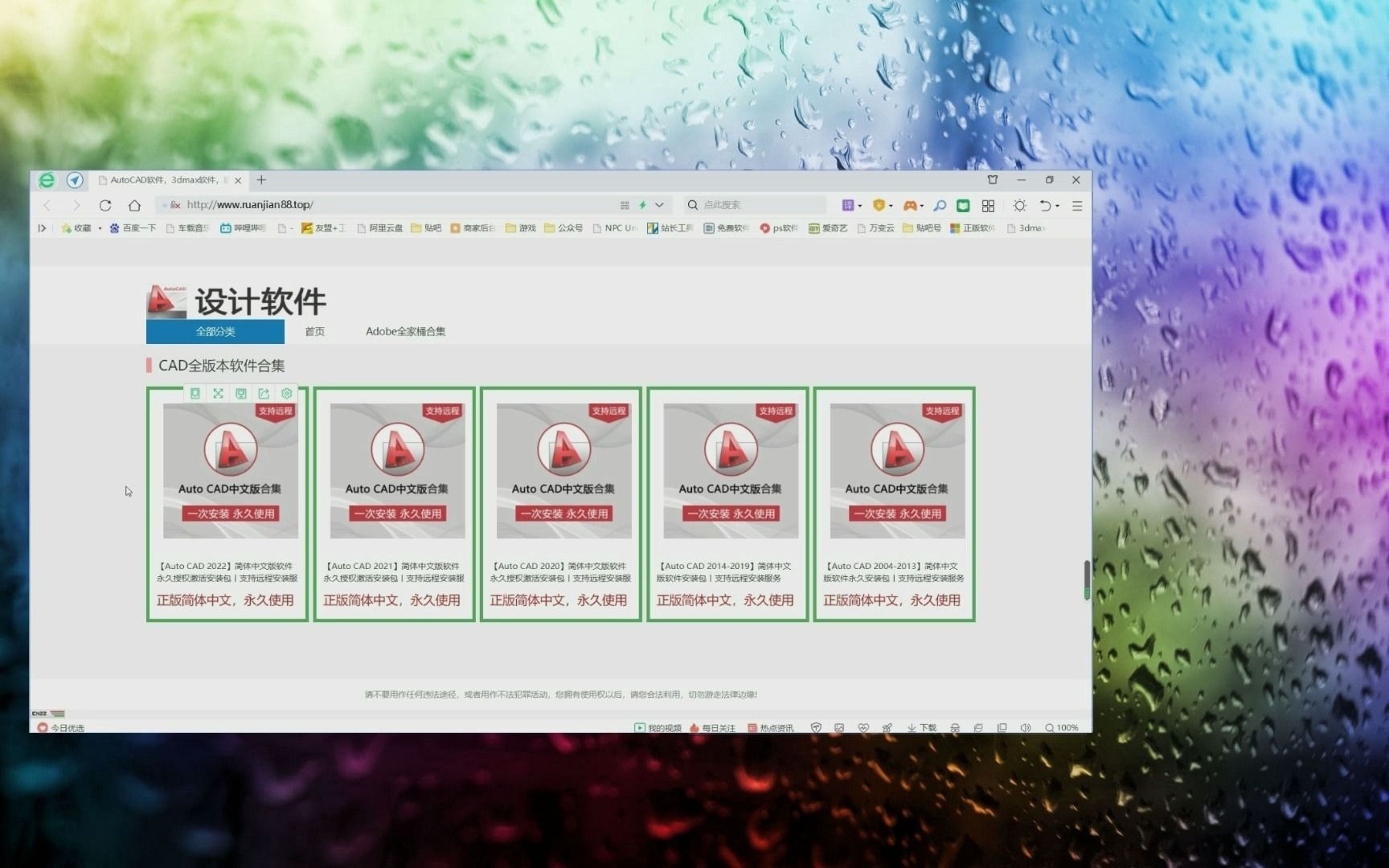This screenshot has height=868, width=1389.
Task: Click the compass navigation icon in tab bar
Action: coord(75,180)
